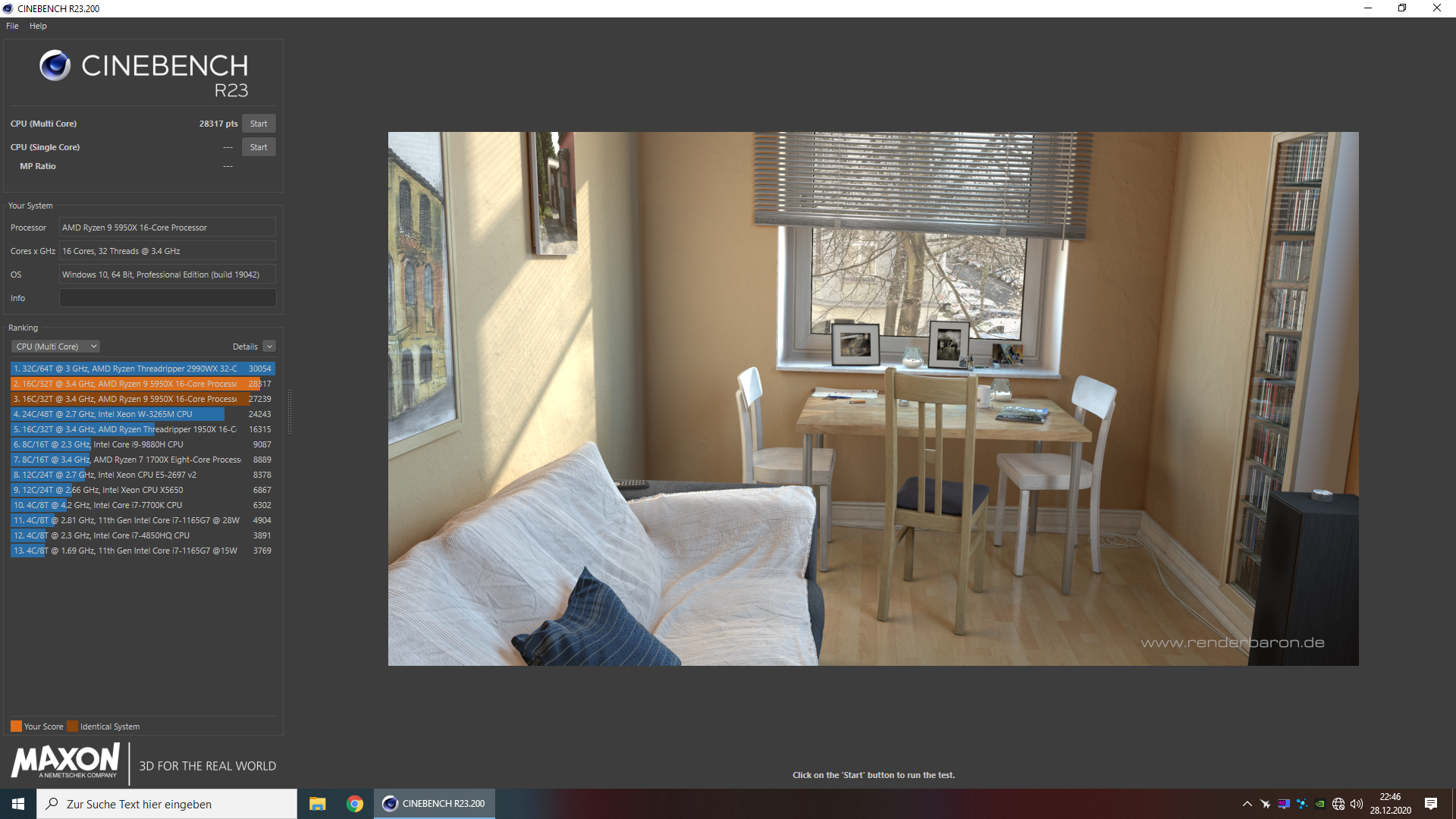
Task: Click the network globe tray icon
Action: [1338, 804]
